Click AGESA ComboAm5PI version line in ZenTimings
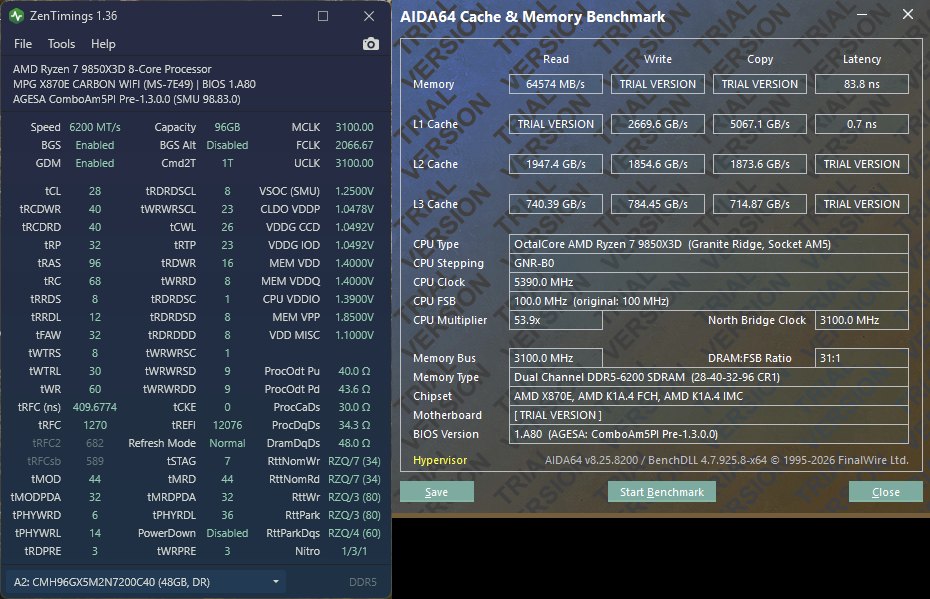Image resolution: width=930 pixels, height=599 pixels. [126, 99]
